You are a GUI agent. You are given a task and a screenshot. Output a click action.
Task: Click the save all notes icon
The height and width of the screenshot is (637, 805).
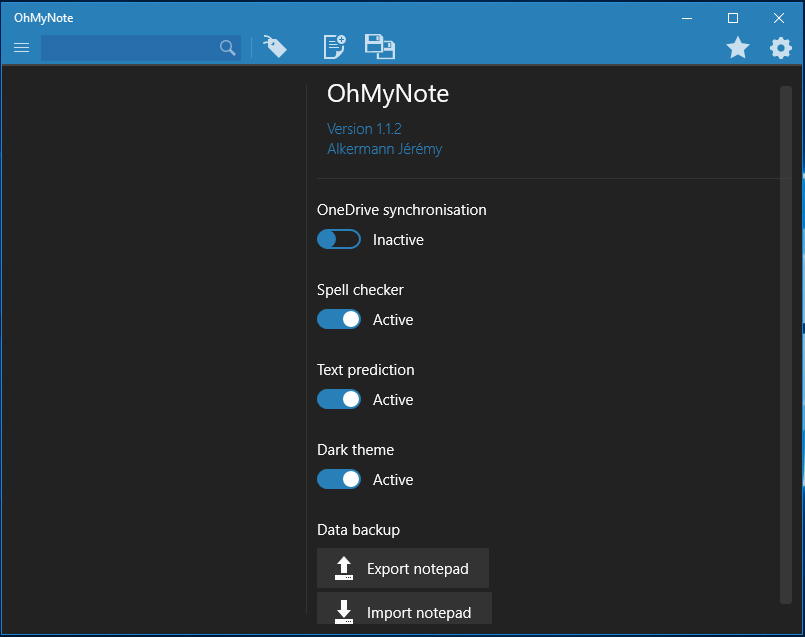tap(380, 47)
